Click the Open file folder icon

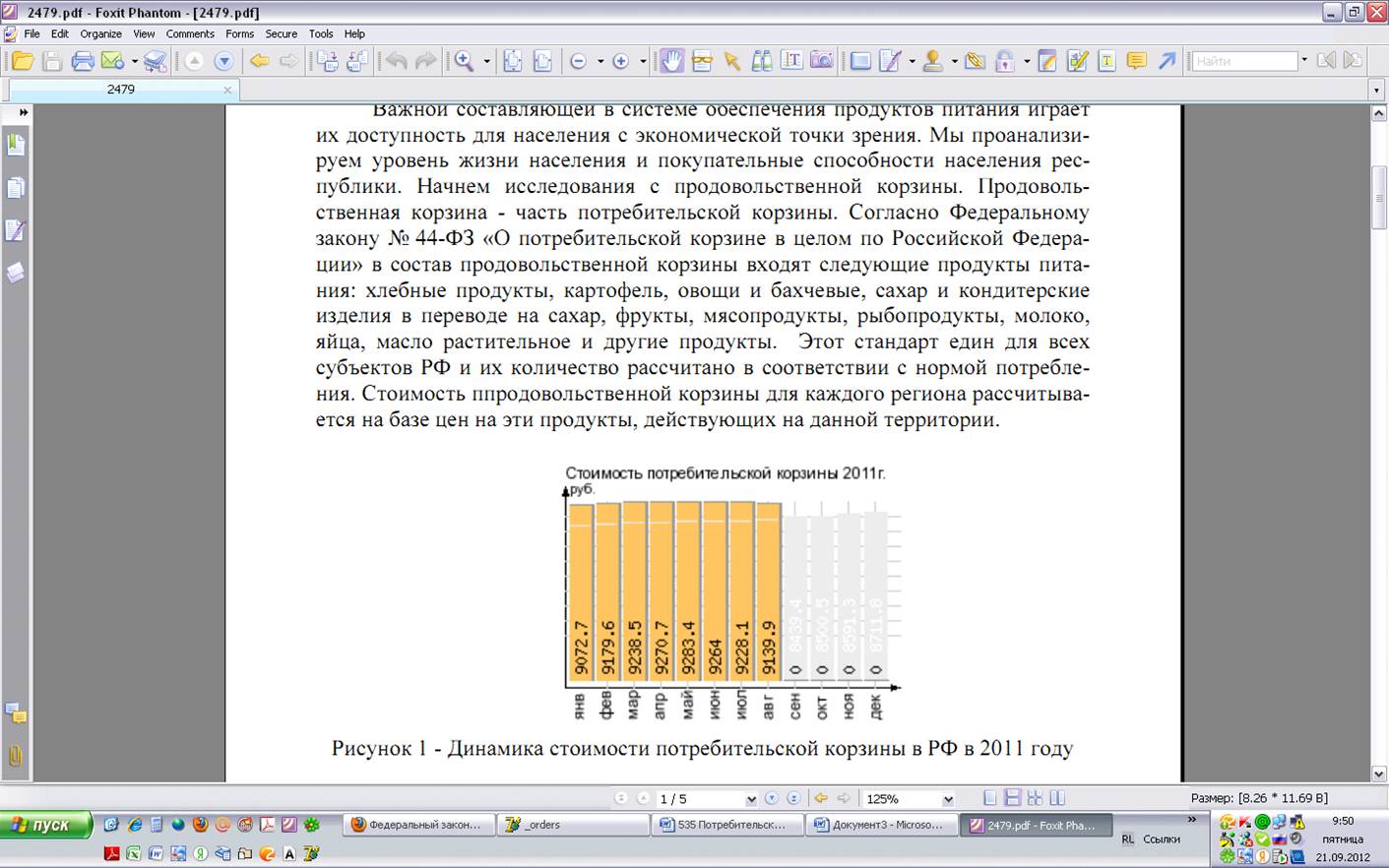22,61
